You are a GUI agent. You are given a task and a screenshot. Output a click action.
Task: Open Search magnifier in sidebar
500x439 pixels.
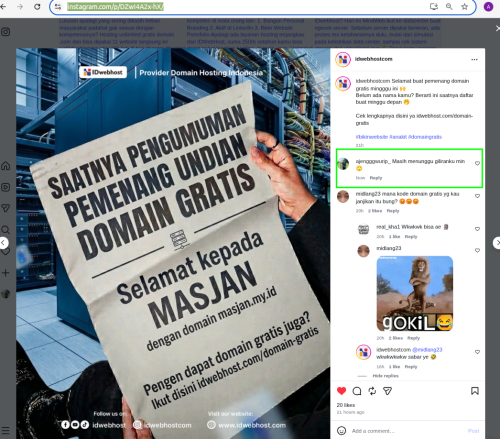click(5, 230)
